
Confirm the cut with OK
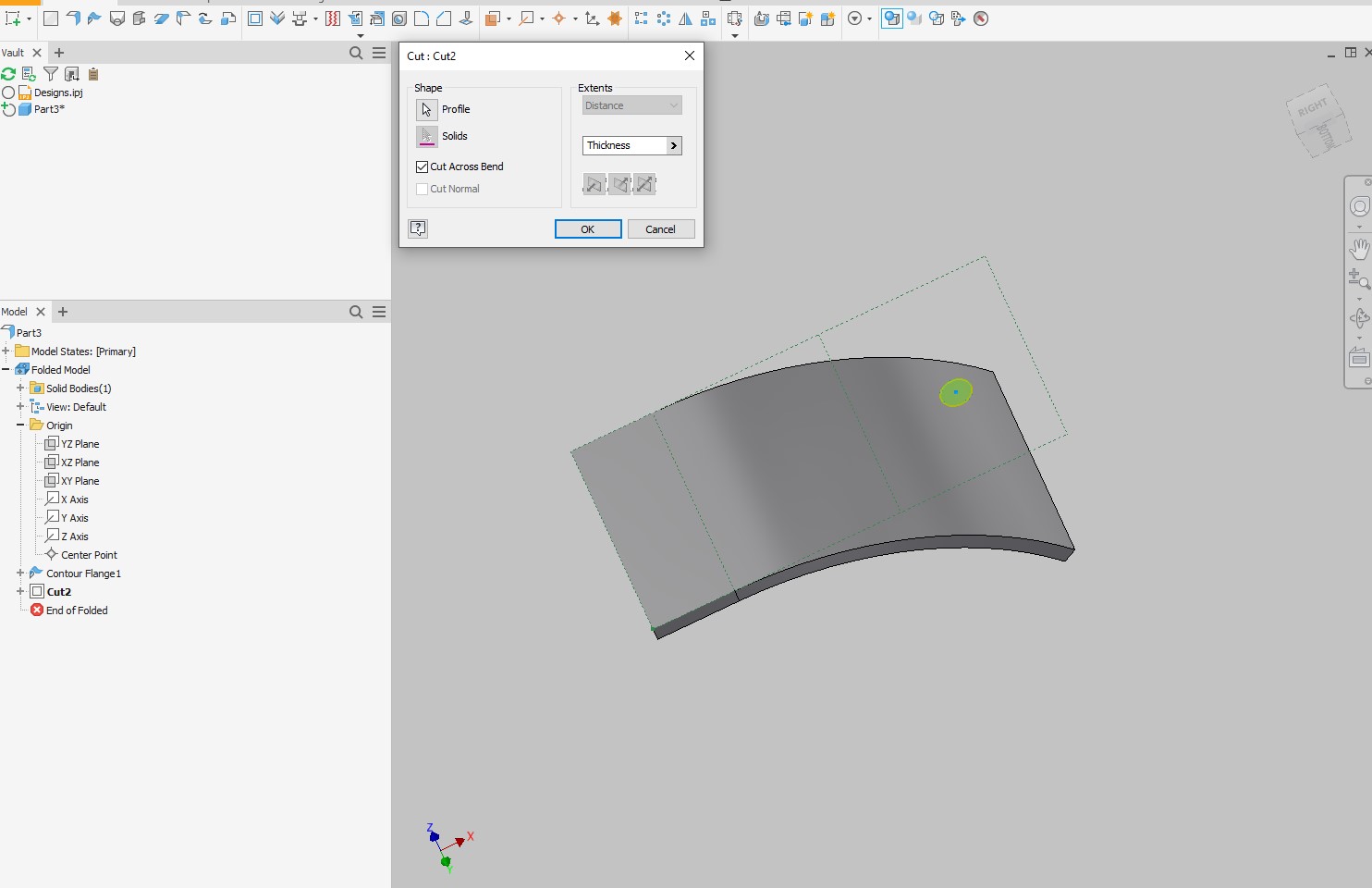pyautogui.click(x=588, y=229)
